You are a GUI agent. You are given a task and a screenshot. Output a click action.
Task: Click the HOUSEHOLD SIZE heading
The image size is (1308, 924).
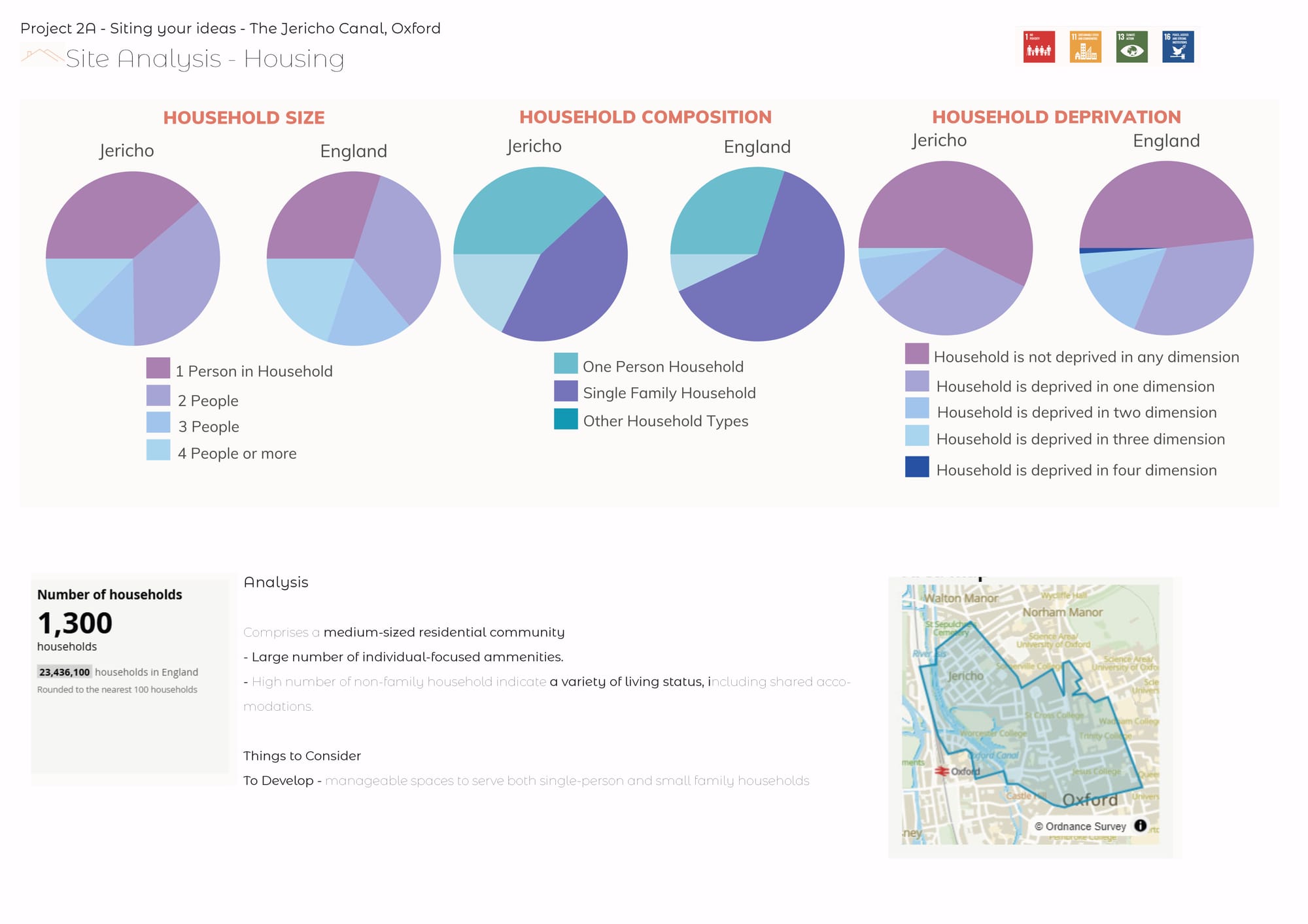click(244, 118)
